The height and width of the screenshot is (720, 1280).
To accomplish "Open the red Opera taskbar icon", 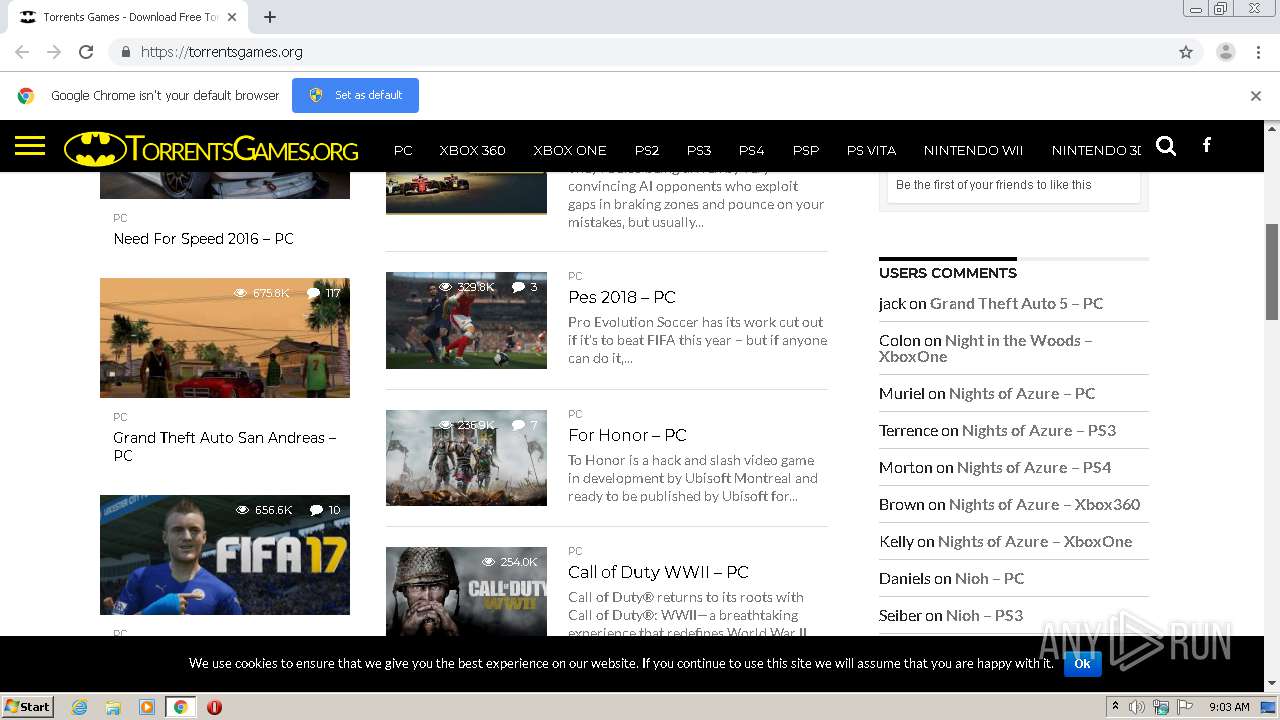I will [214, 707].
